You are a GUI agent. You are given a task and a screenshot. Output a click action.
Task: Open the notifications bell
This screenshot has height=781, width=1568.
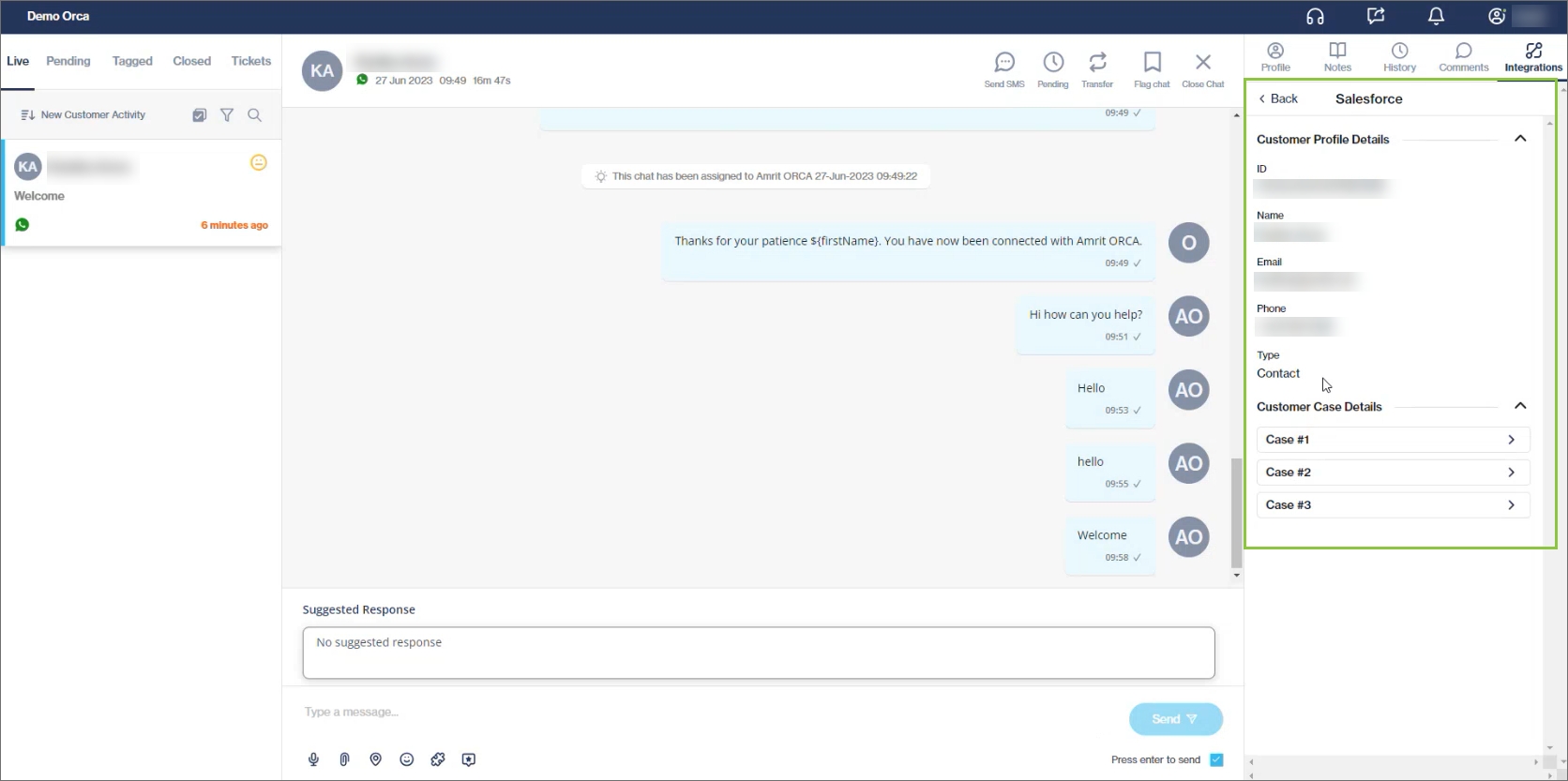click(x=1435, y=16)
